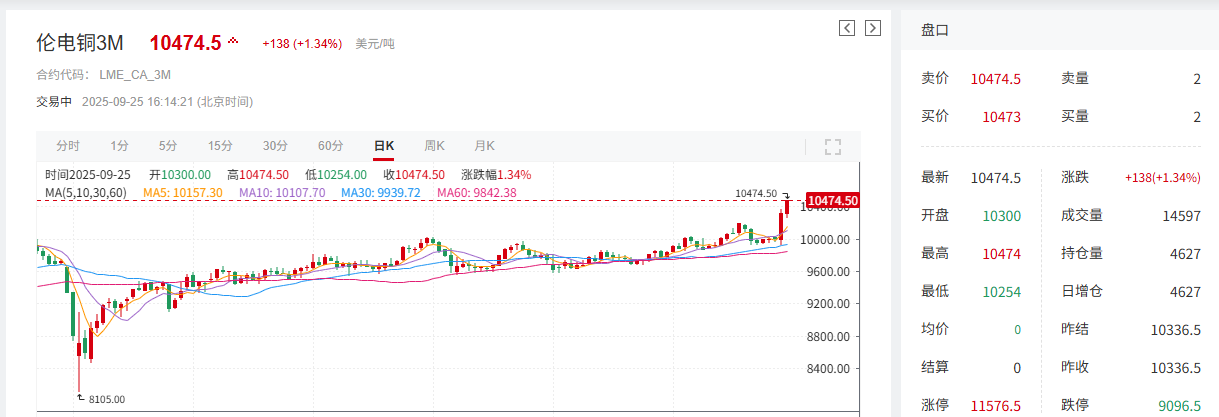
Task: Click the 盘口 panel header
Action: click(935, 31)
